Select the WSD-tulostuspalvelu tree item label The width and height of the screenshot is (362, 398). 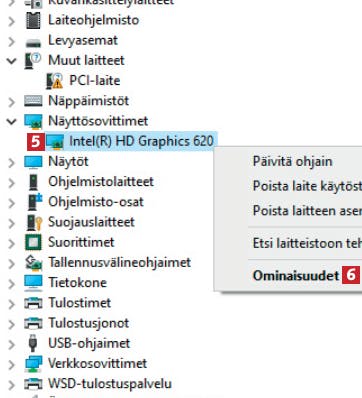pyautogui.click(x=110, y=384)
